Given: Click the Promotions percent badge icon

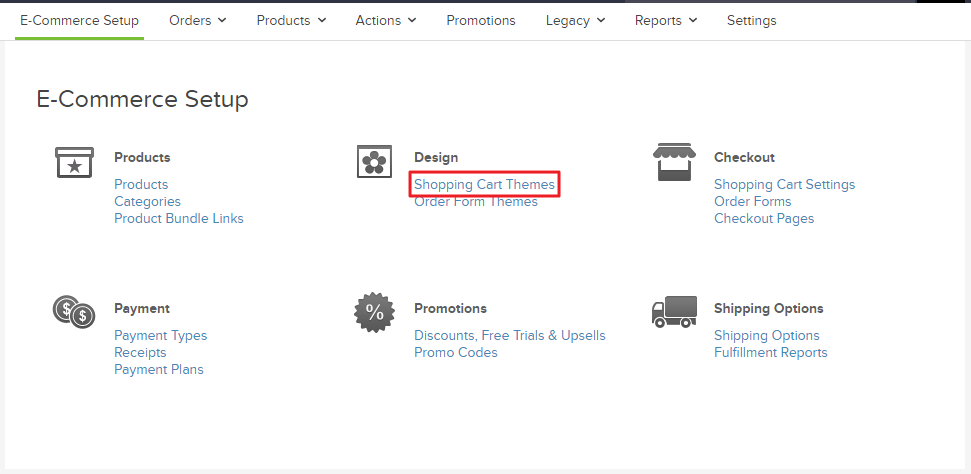Looking at the screenshot, I should pos(374,313).
